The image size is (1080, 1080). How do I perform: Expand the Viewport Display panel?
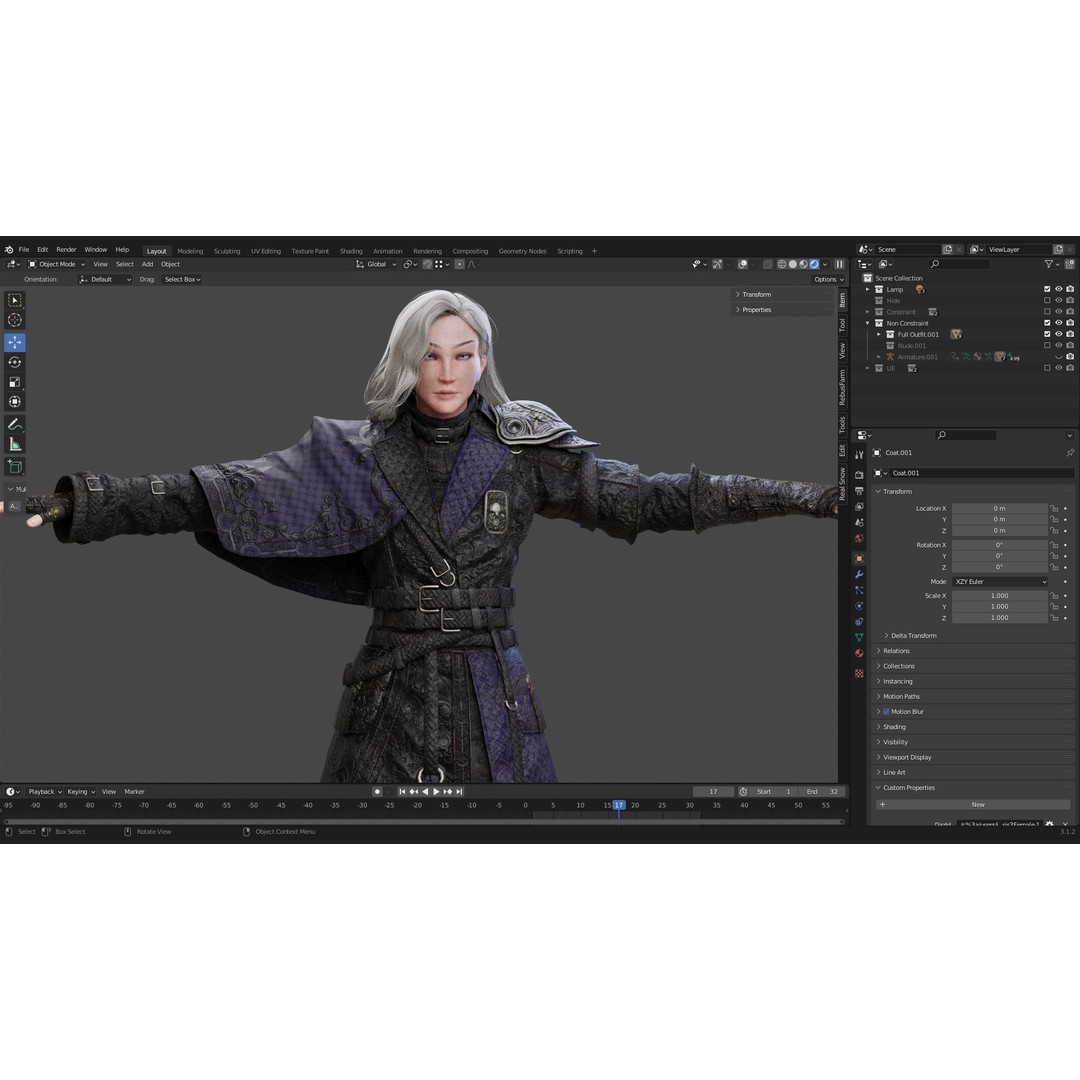[906, 758]
